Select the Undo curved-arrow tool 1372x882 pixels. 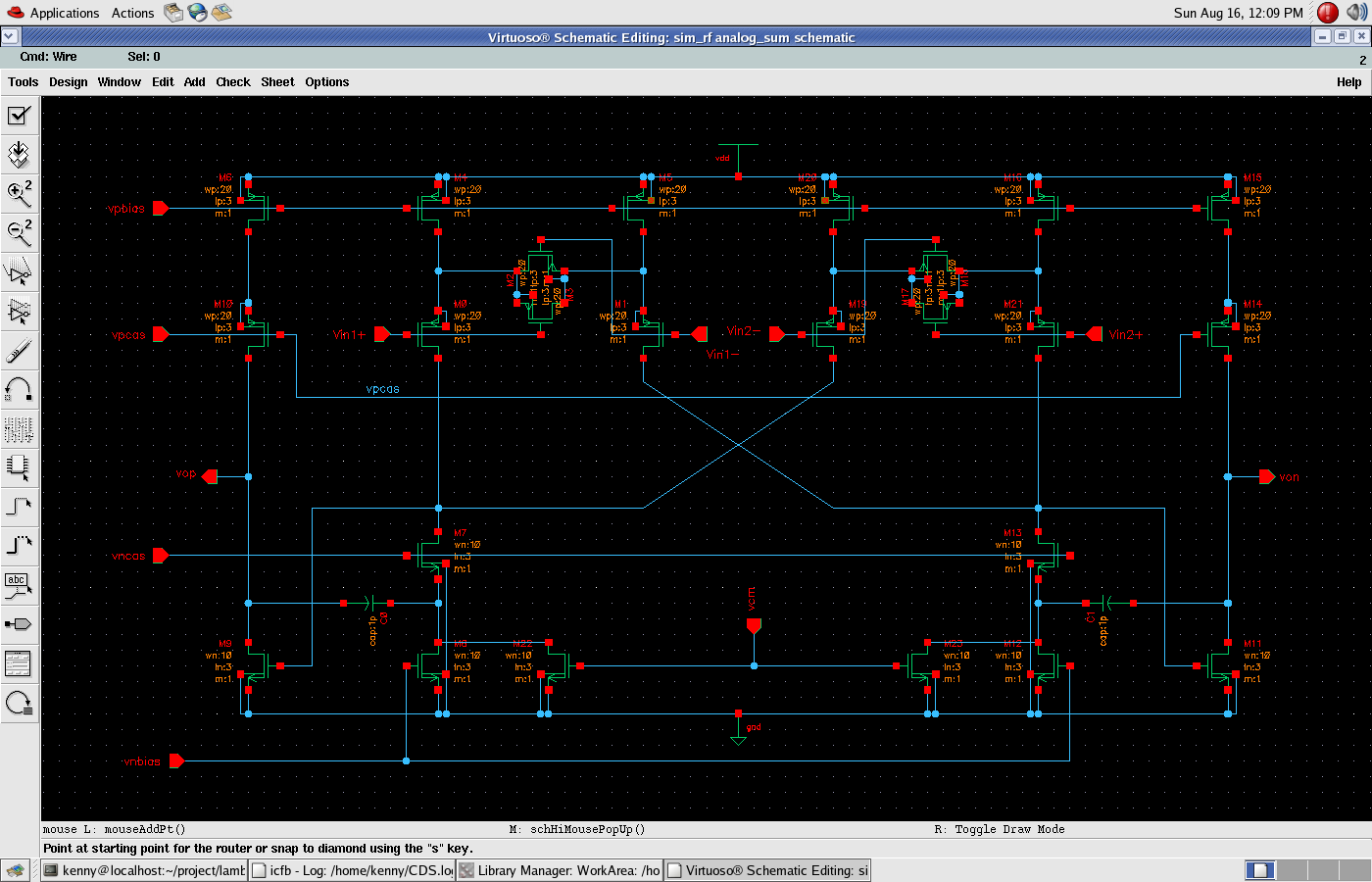click(x=19, y=389)
